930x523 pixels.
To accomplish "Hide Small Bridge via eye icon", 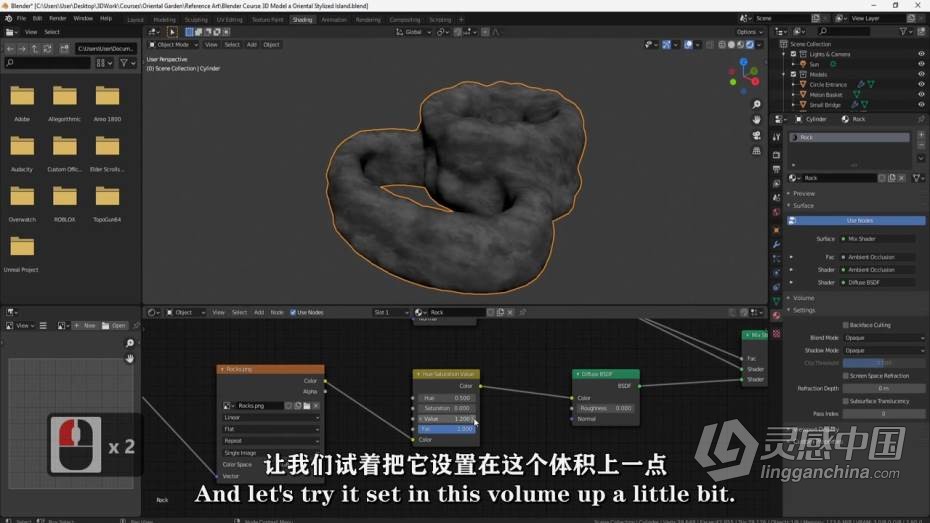I will coord(921,105).
